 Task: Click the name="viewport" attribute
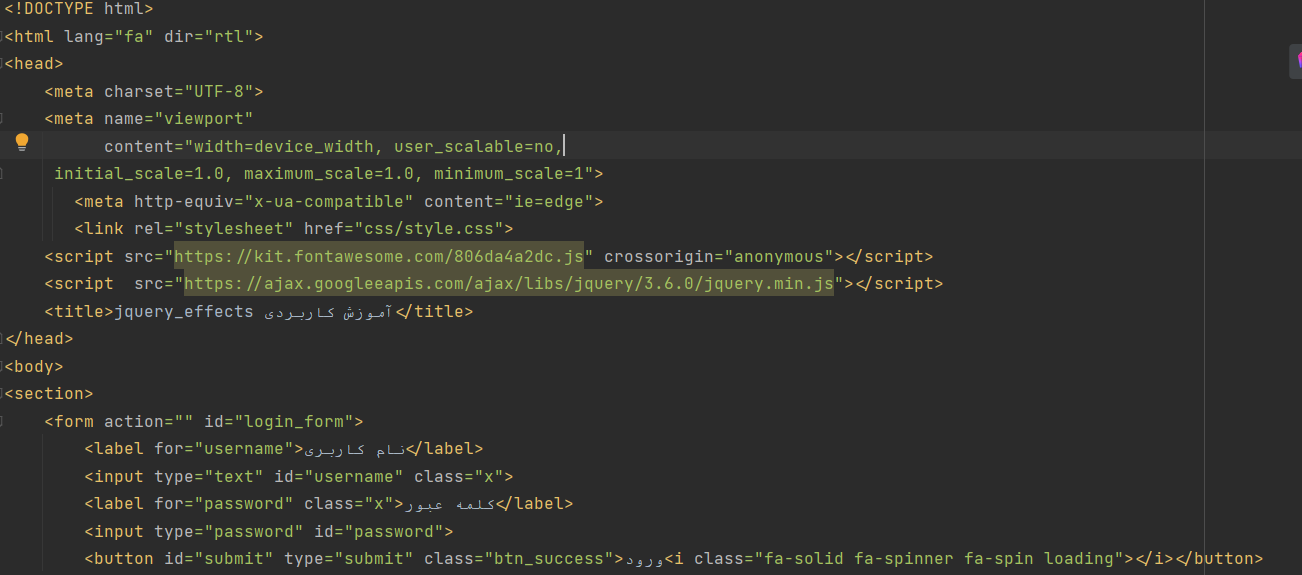179,119
